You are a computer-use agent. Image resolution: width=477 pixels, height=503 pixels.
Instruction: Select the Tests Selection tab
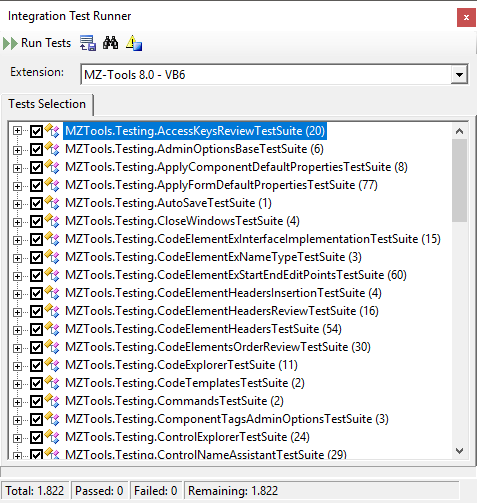[47, 104]
